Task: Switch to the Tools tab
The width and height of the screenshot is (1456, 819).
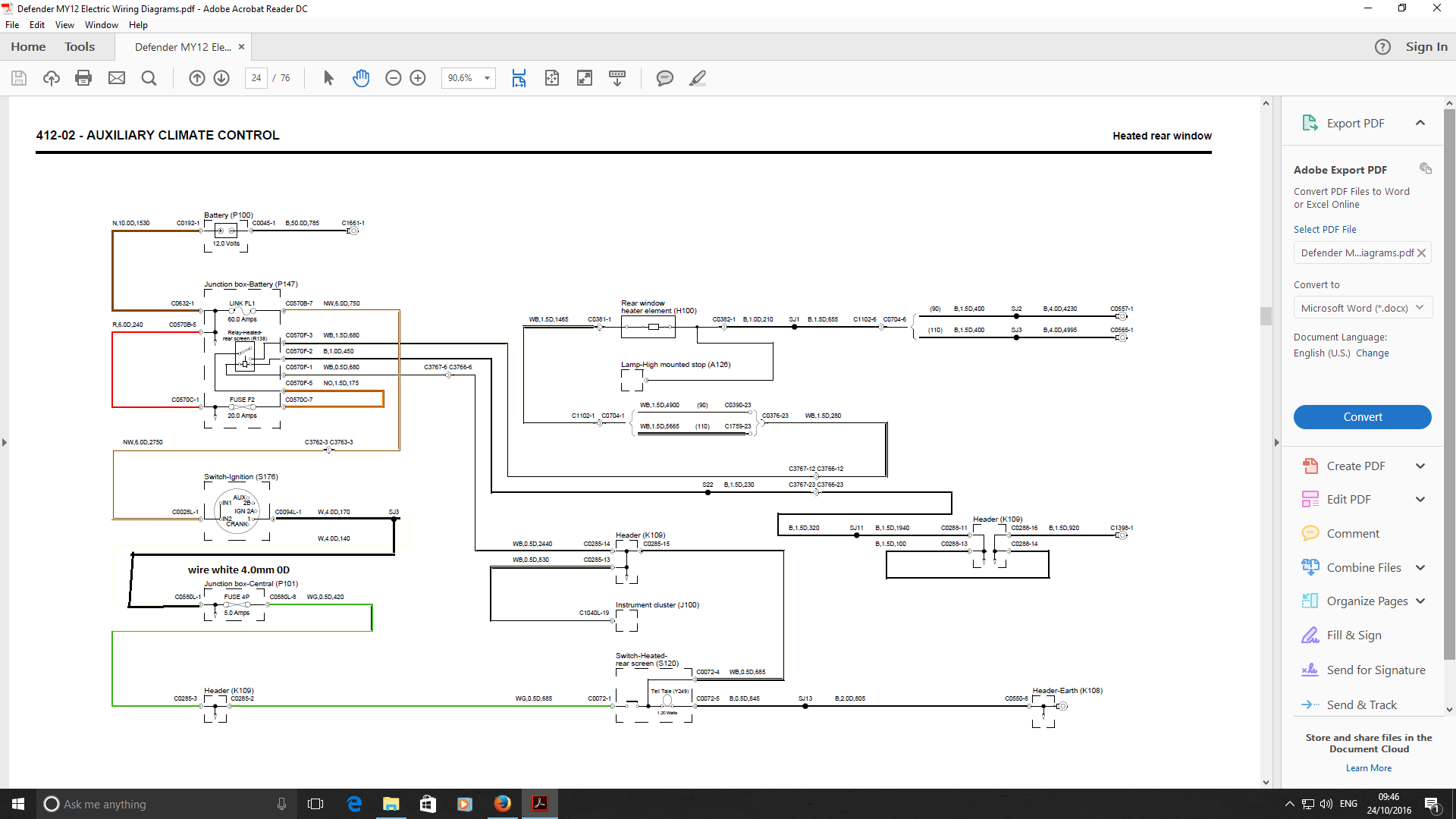Action: pyautogui.click(x=80, y=47)
